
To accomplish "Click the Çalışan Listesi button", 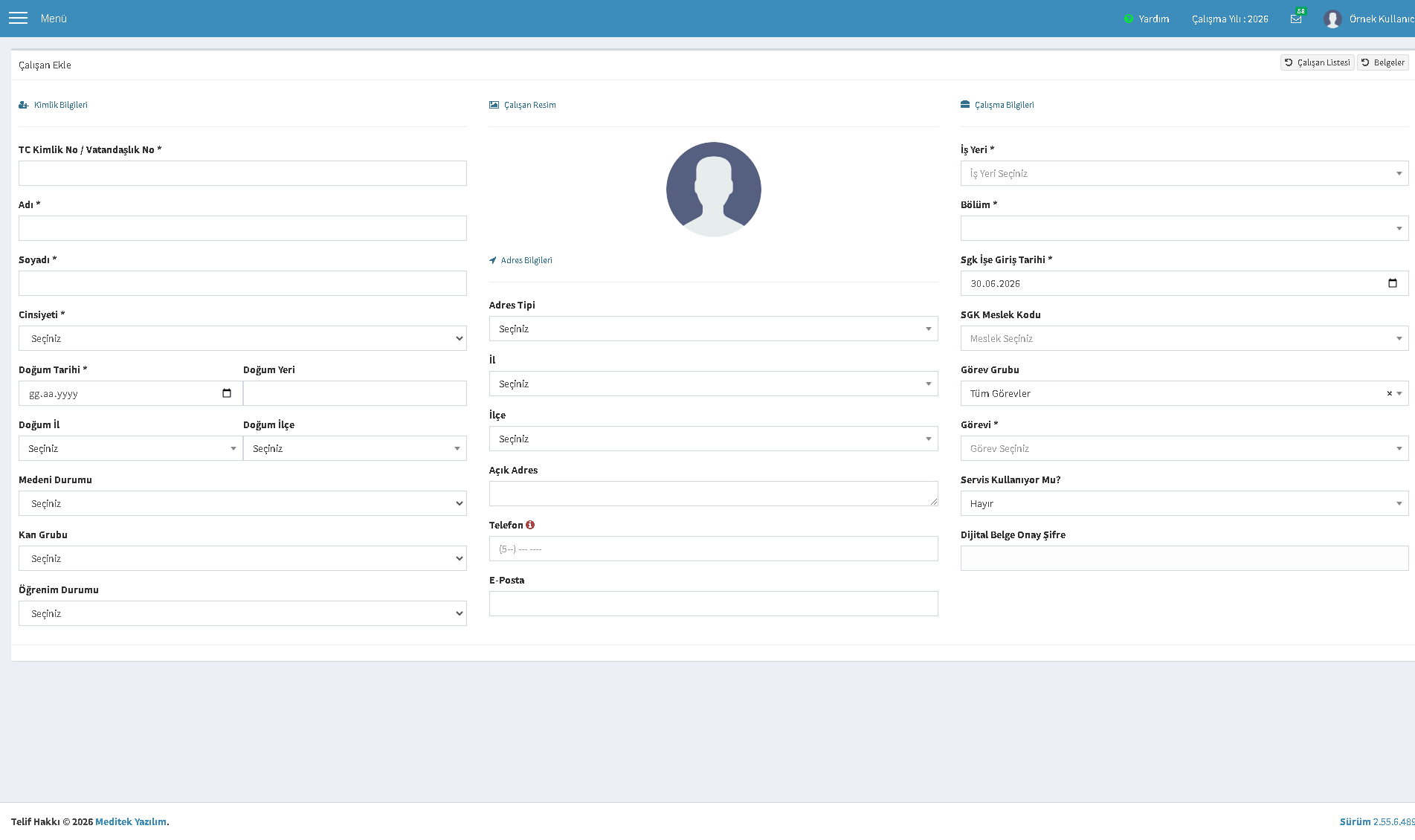I will pyautogui.click(x=1318, y=62).
